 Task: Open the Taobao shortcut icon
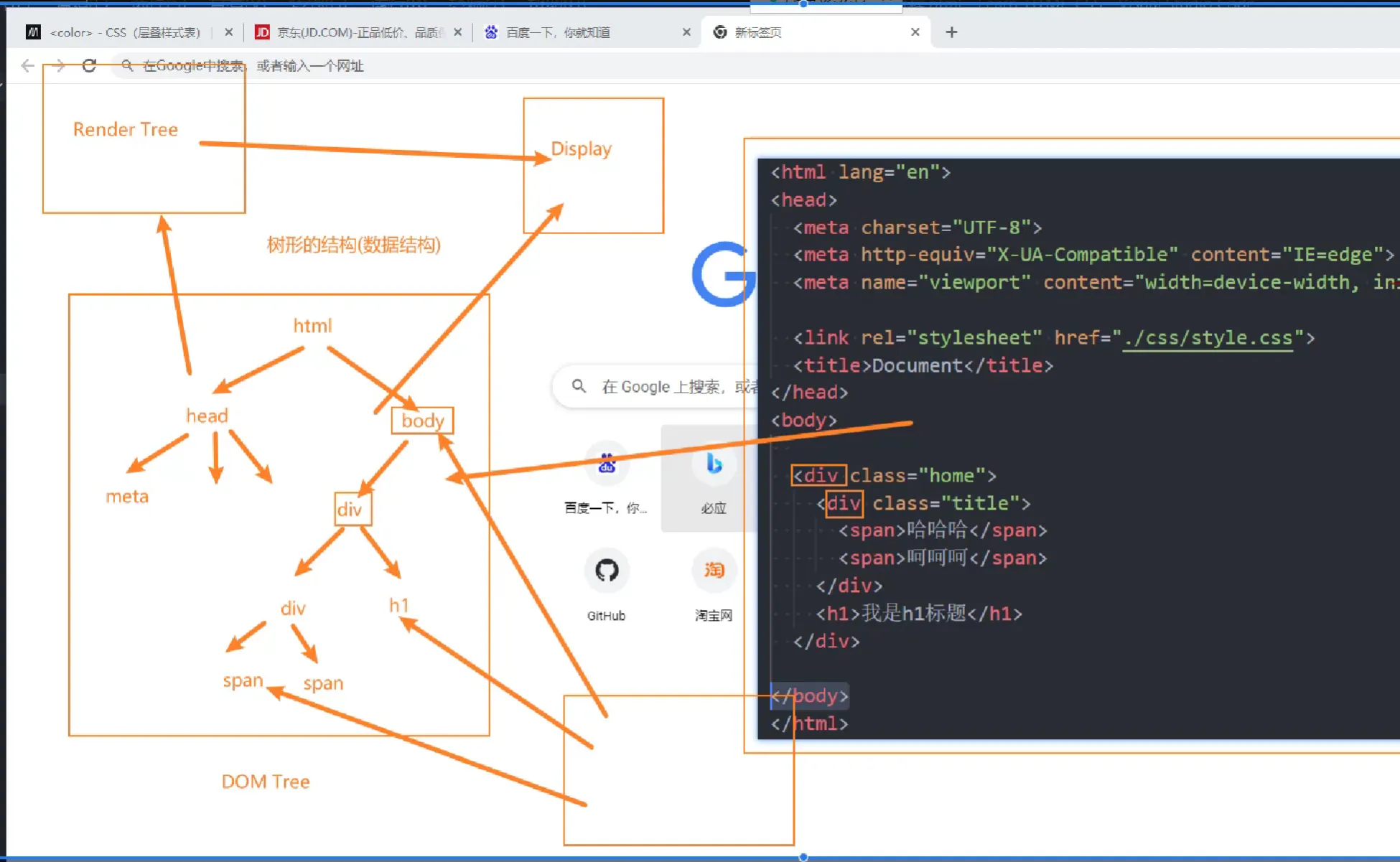pos(713,571)
